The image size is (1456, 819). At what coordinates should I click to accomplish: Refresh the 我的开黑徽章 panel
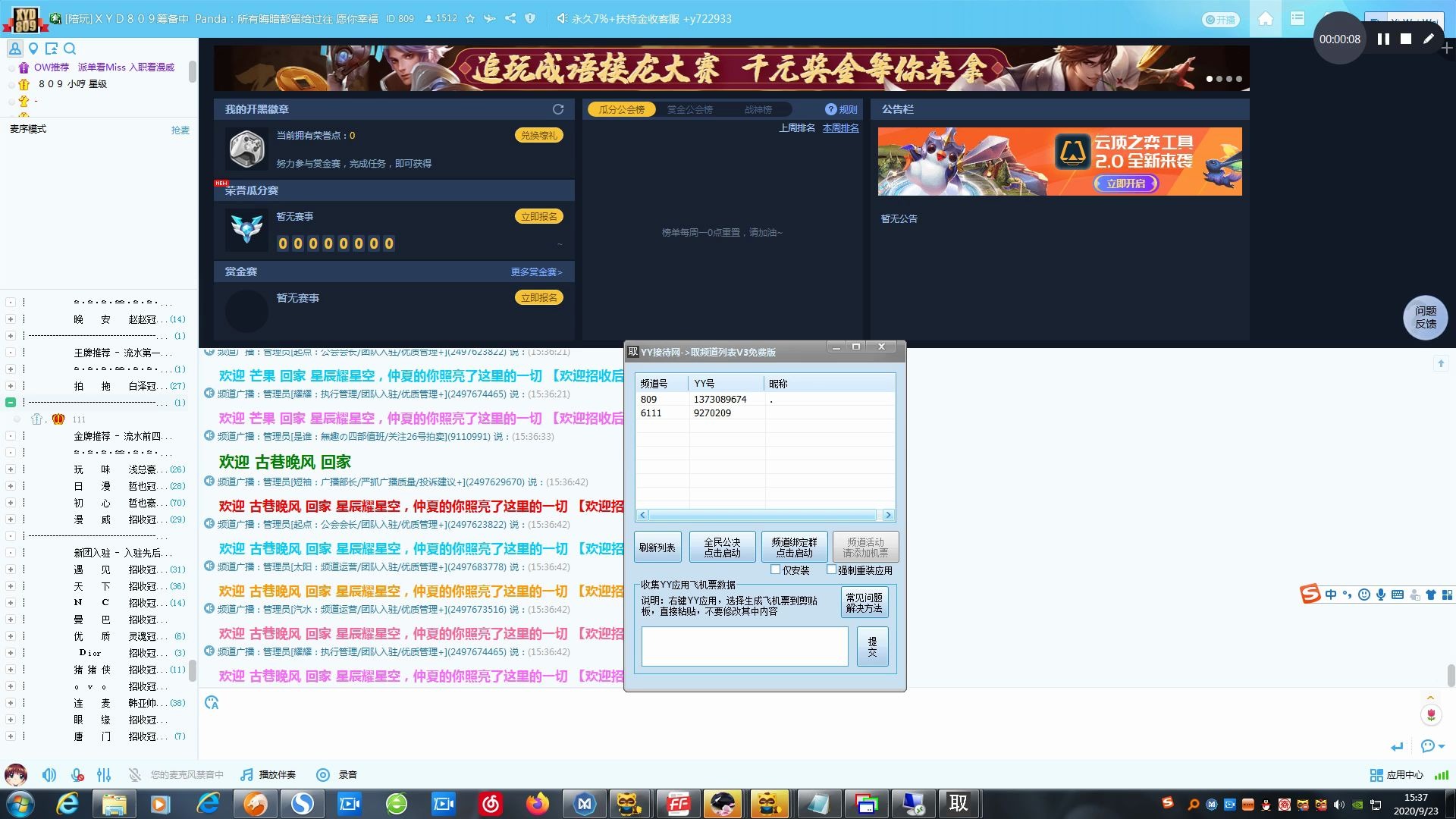[x=558, y=109]
